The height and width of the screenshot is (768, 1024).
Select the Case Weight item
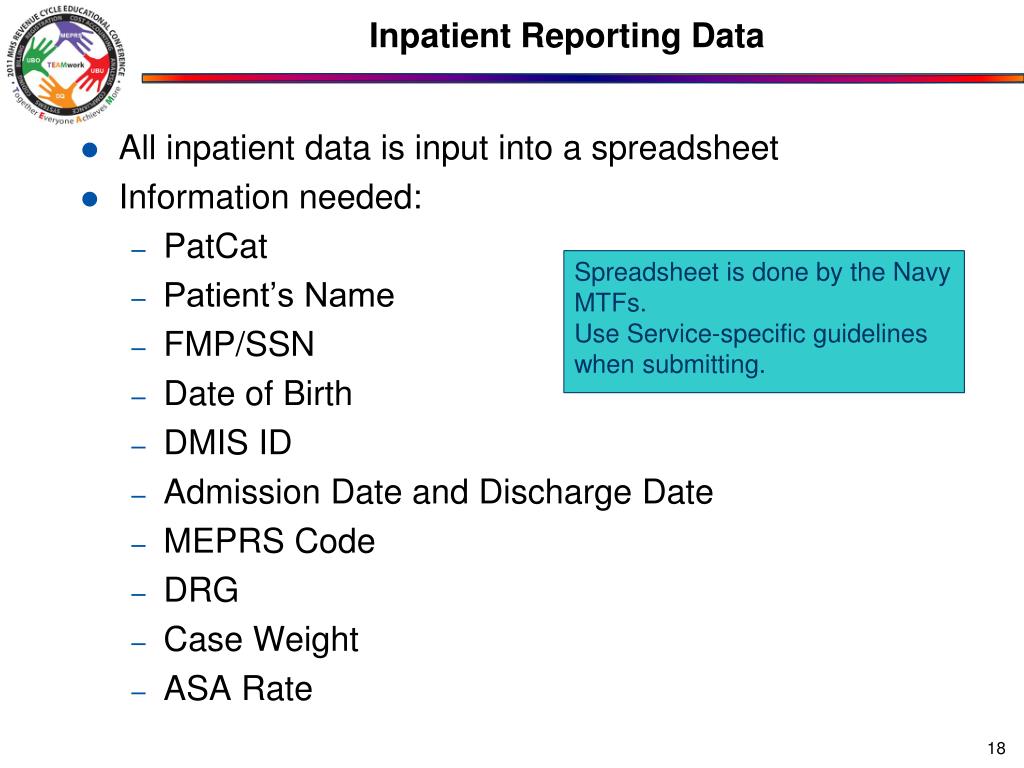click(x=261, y=640)
